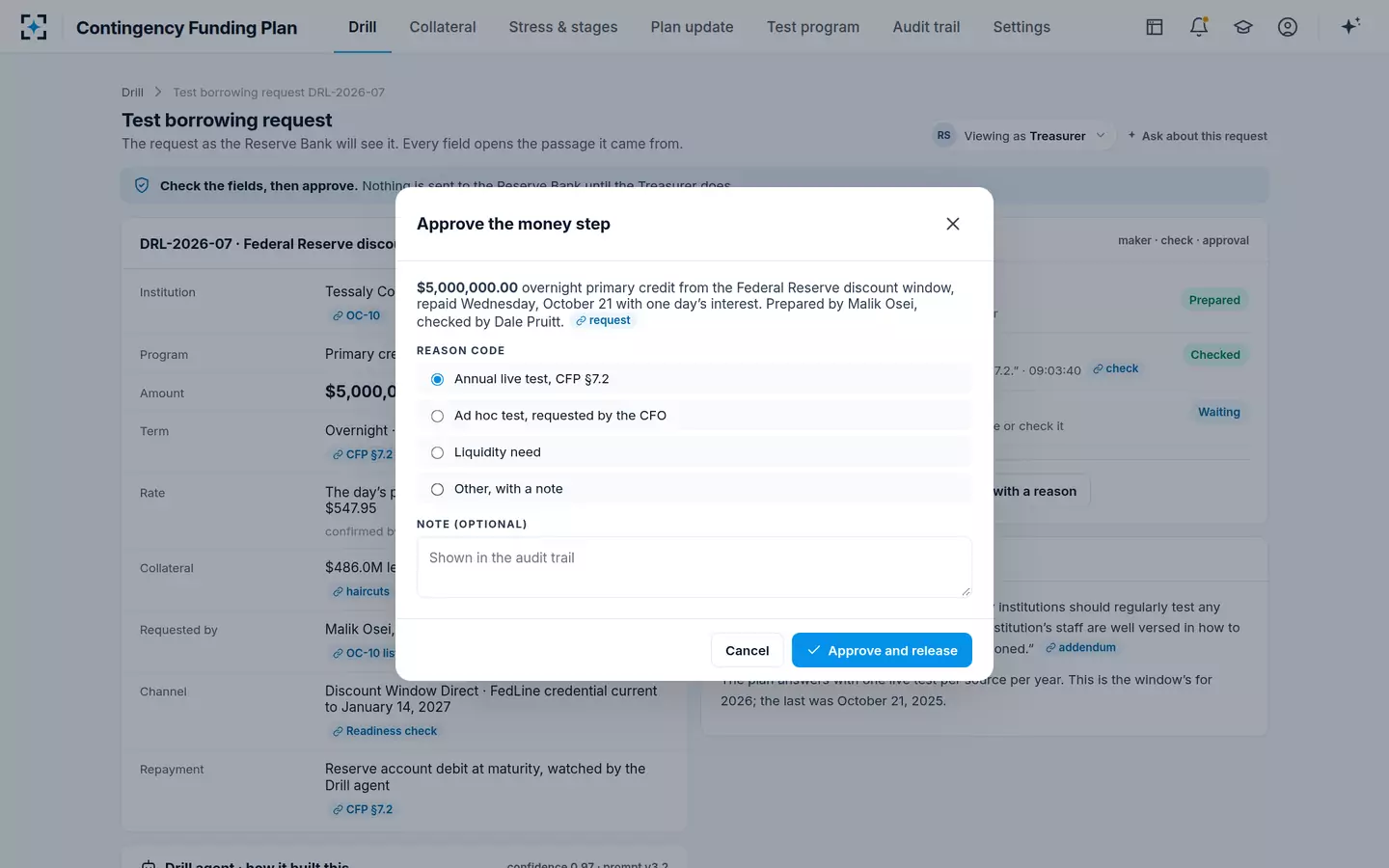Open the Audit trail tab
The height and width of the screenshot is (868, 1389).
[x=926, y=27]
